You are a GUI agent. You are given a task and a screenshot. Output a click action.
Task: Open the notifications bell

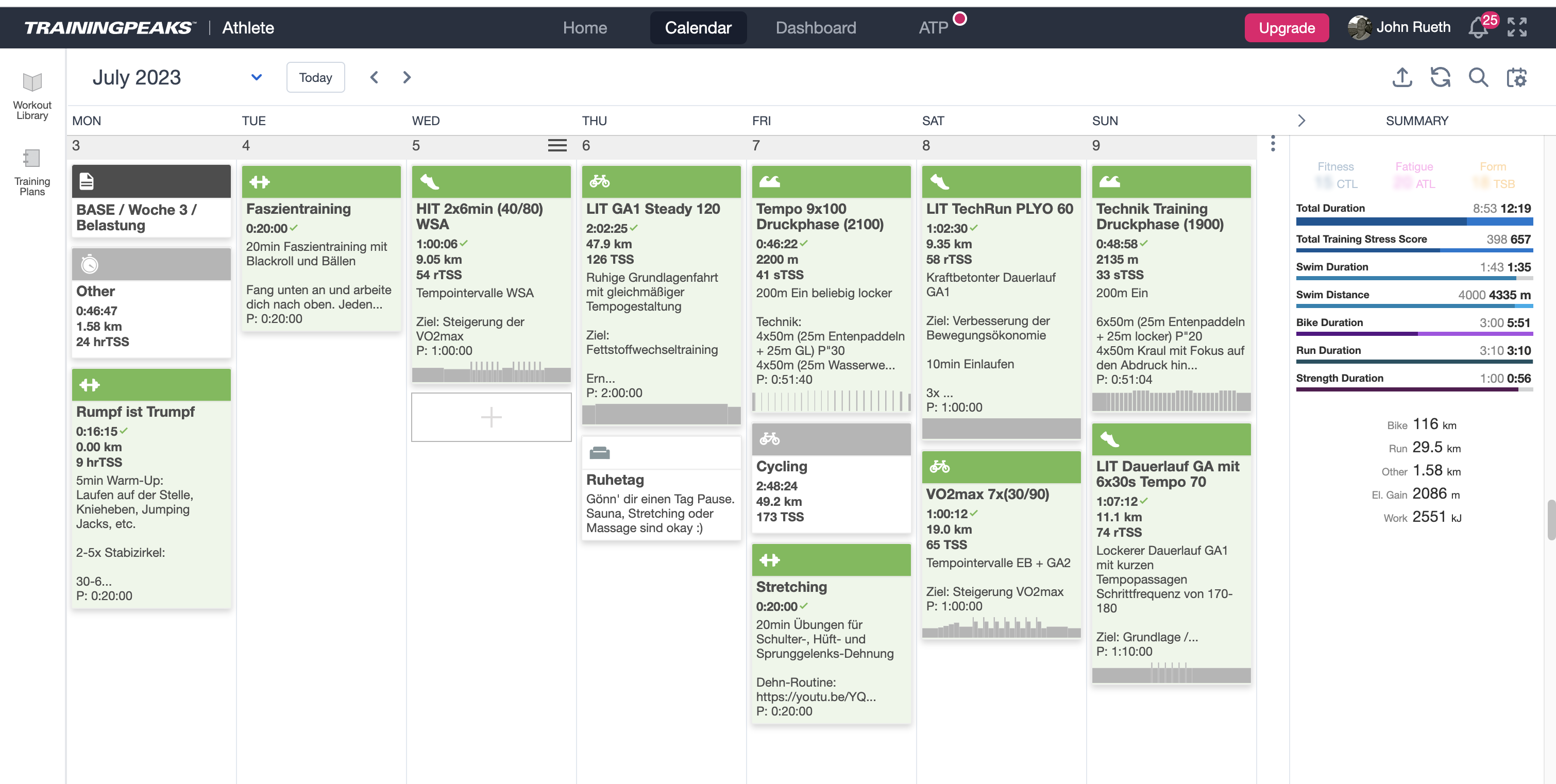pyautogui.click(x=1478, y=27)
